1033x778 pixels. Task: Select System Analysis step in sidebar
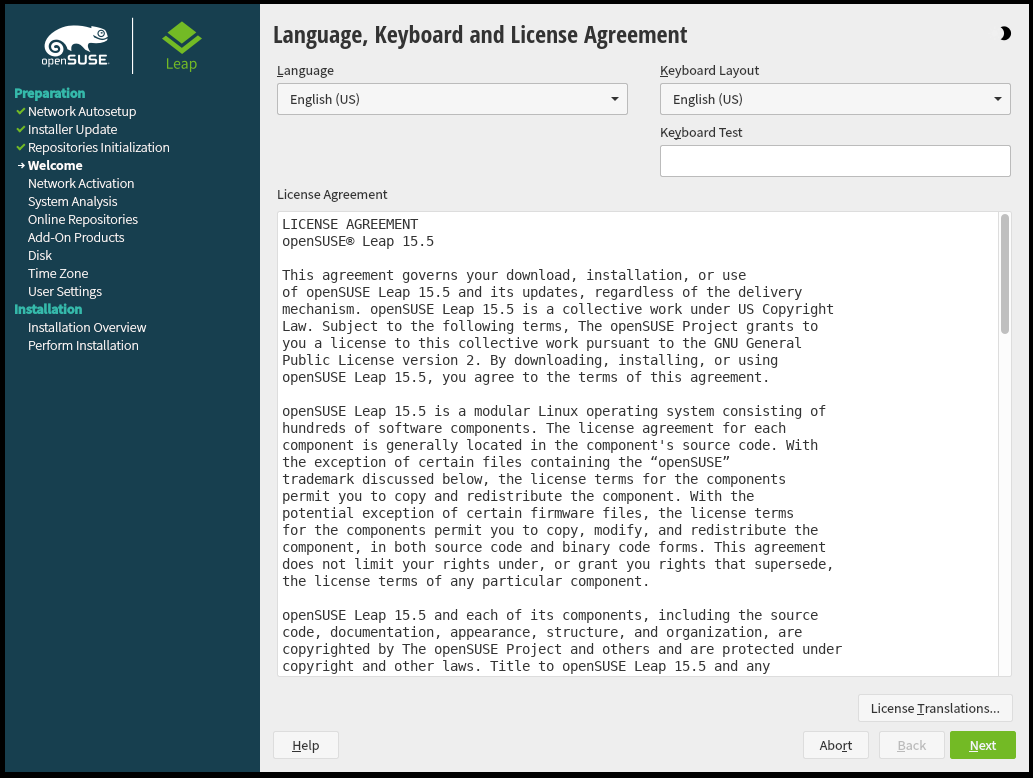[x=72, y=202]
